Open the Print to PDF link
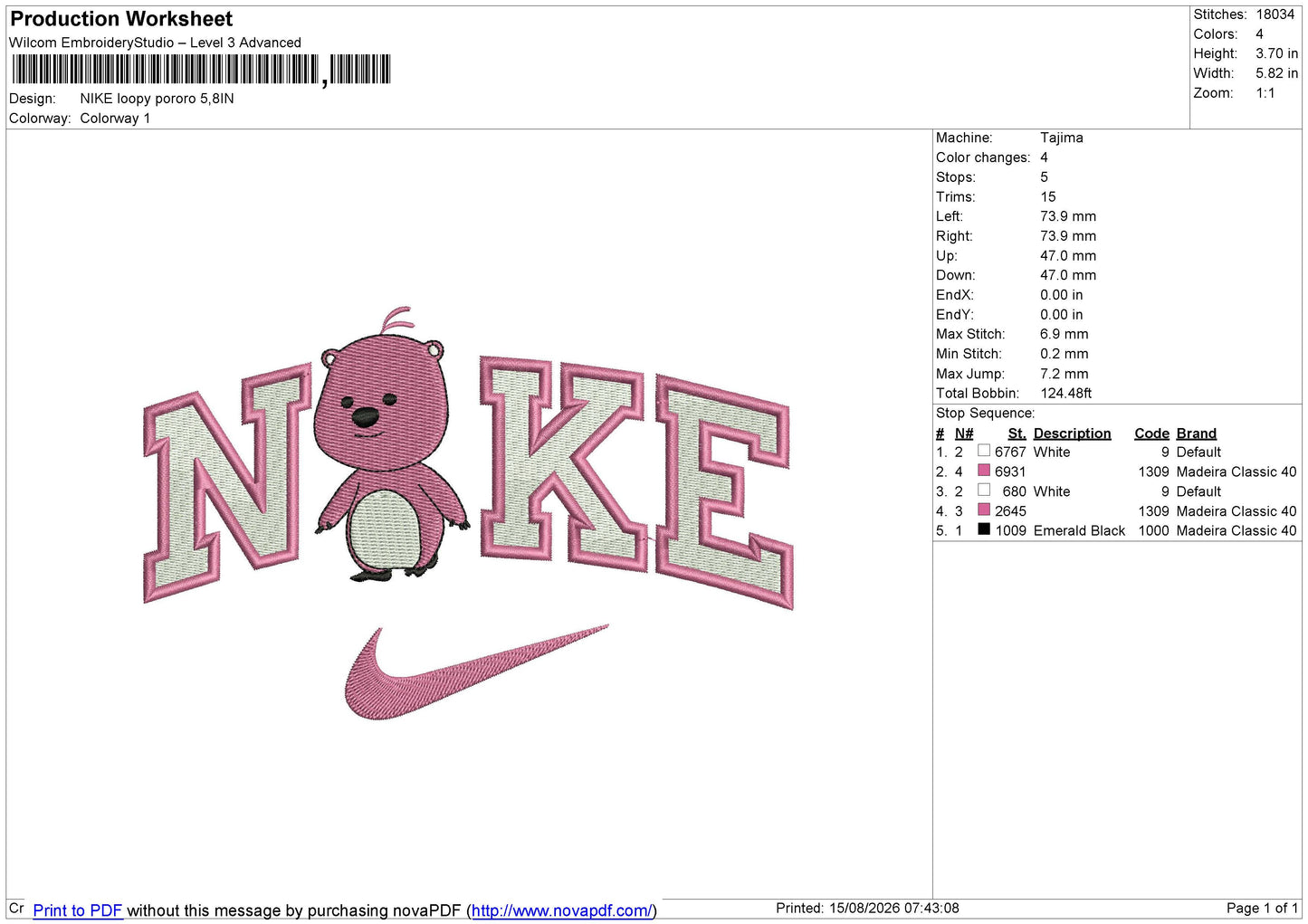This screenshot has width=1308, height=924. click(77, 910)
